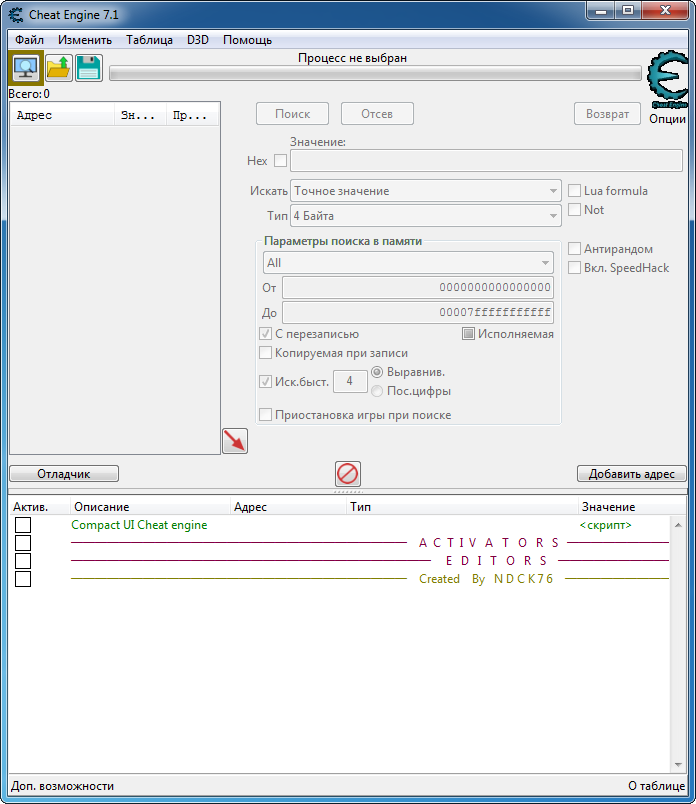This screenshot has height=804, width=696.
Task: Toggle the Исполняемая checkbox
Action: (468, 334)
